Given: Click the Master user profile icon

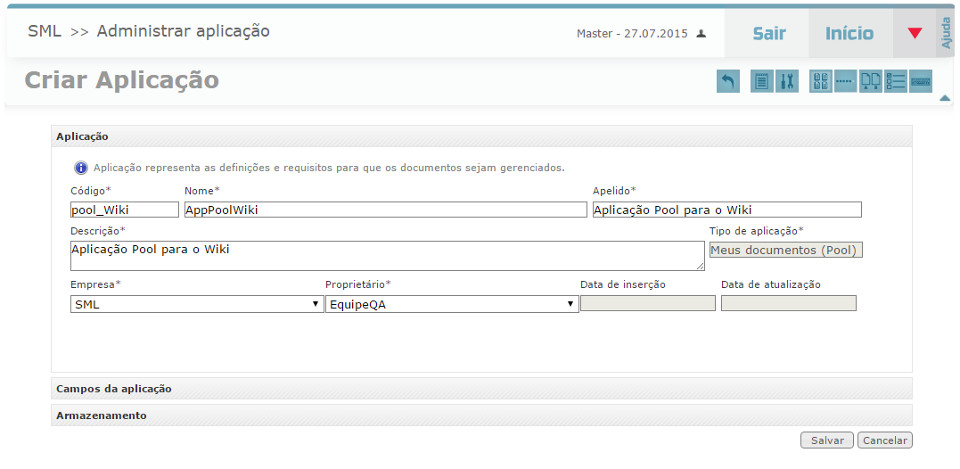Looking at the screenshot, I should point(701,34).
